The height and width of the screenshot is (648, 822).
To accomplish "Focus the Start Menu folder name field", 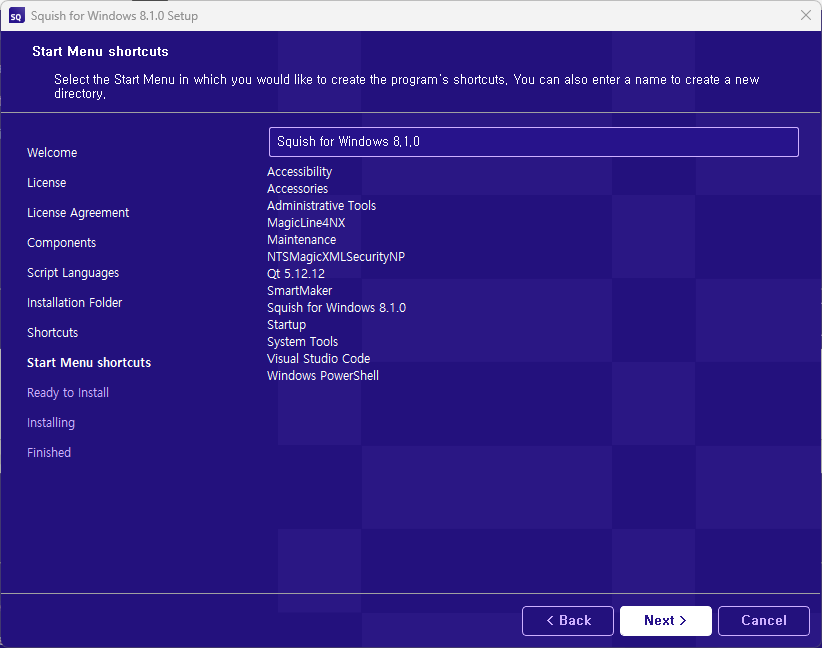I will point(534,142).
